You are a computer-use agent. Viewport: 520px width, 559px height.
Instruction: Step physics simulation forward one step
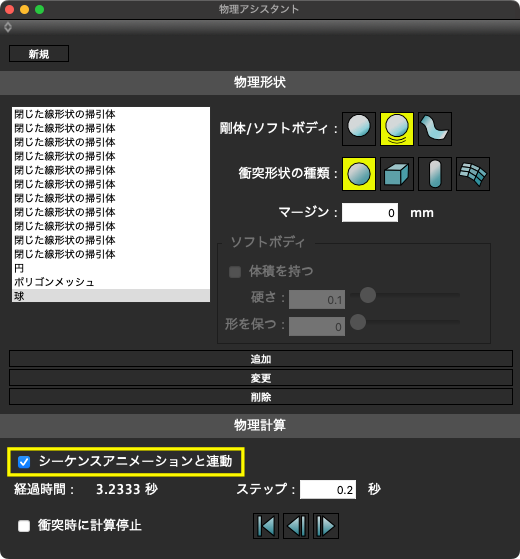pyautogui.click(x=326, y=526)
